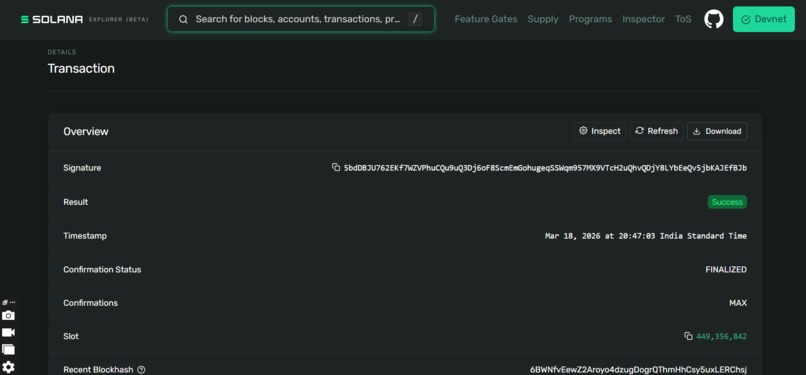Image resolution: width=806 pixels, height=375 pixels.
Task: Click the video record icon in sidebar
Action: [x=8, y=332]
